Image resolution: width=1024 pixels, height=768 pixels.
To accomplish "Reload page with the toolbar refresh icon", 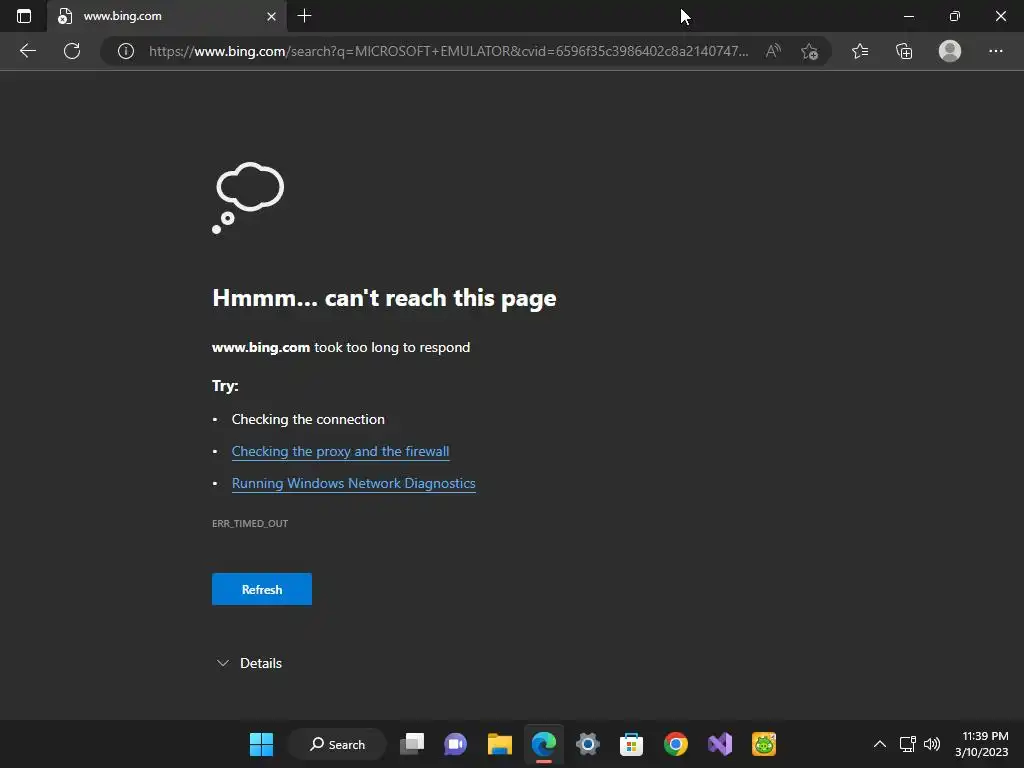I will click(x=72, y=51).
